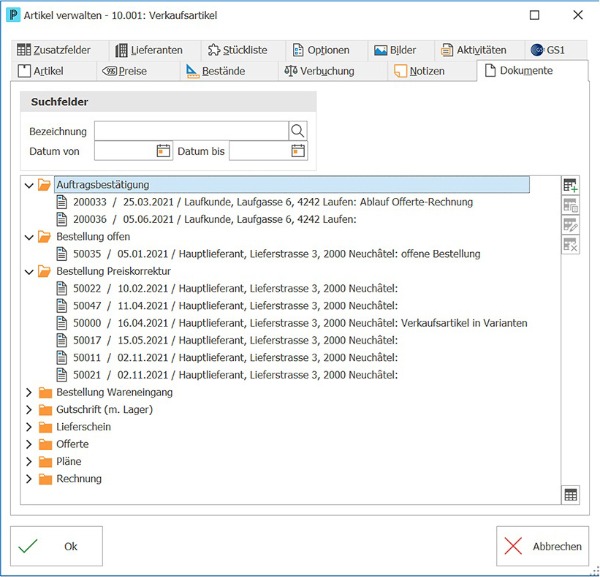Click into the Bezeichnung search field
The image size is (600, 577).
(x=191, y=131)
